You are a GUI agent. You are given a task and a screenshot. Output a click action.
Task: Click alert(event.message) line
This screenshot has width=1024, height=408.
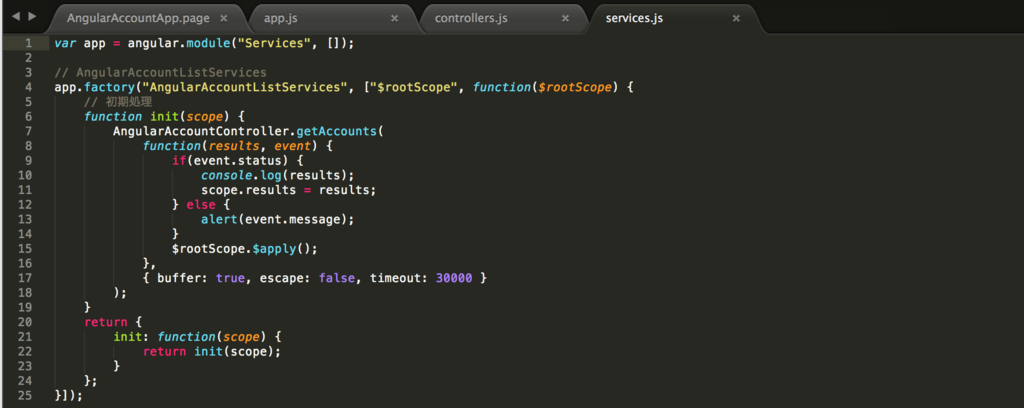coord(278,219)
